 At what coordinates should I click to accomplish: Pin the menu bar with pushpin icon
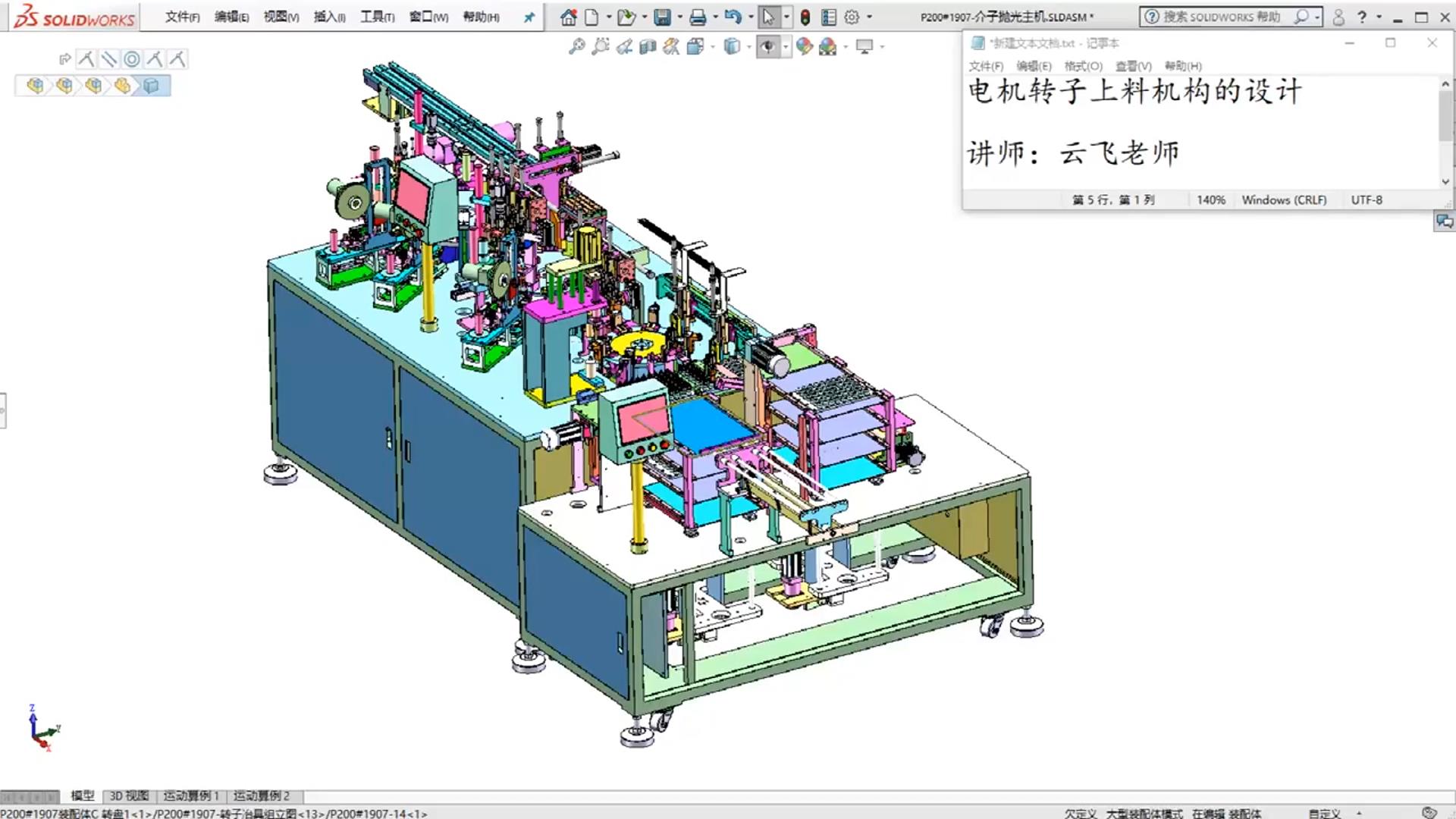point(529,17)
